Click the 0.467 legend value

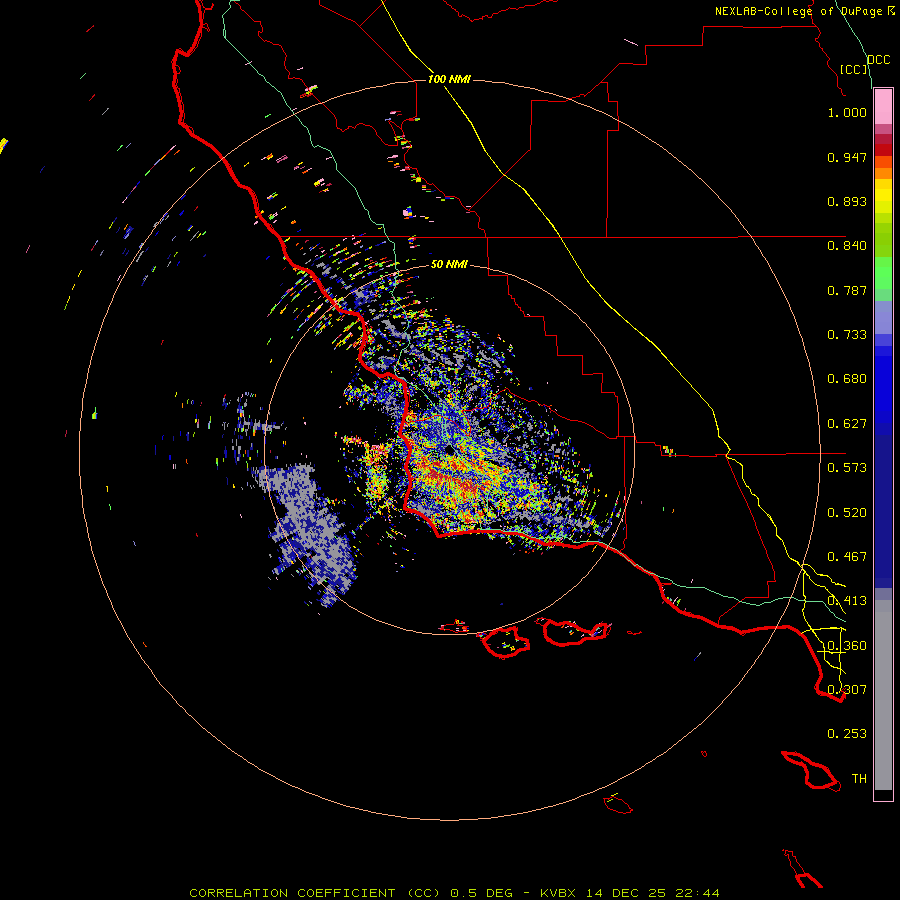(x=847, y=557)
